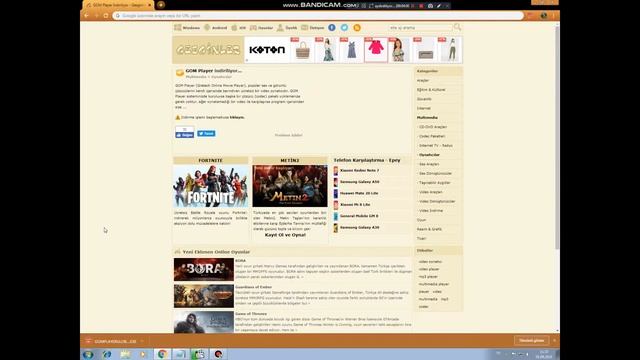
Task: Click the Xiaomi Mi 8 Lite phone icon
Action: pos(336,205)
